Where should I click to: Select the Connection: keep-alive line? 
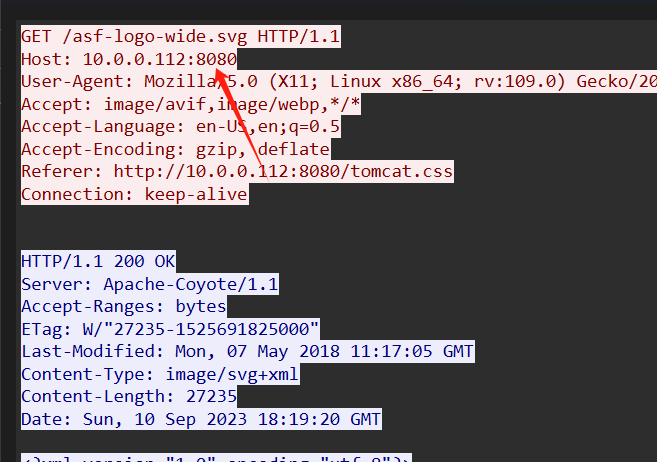tap(135, 194)
